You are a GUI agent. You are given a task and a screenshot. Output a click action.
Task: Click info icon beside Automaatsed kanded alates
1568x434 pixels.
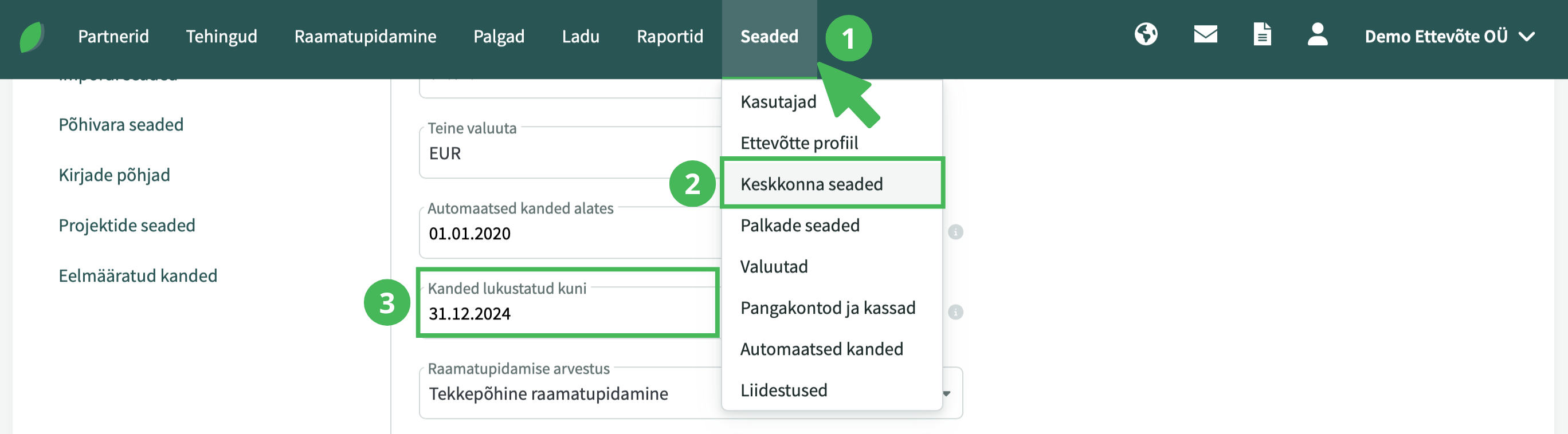click(955, 232)
